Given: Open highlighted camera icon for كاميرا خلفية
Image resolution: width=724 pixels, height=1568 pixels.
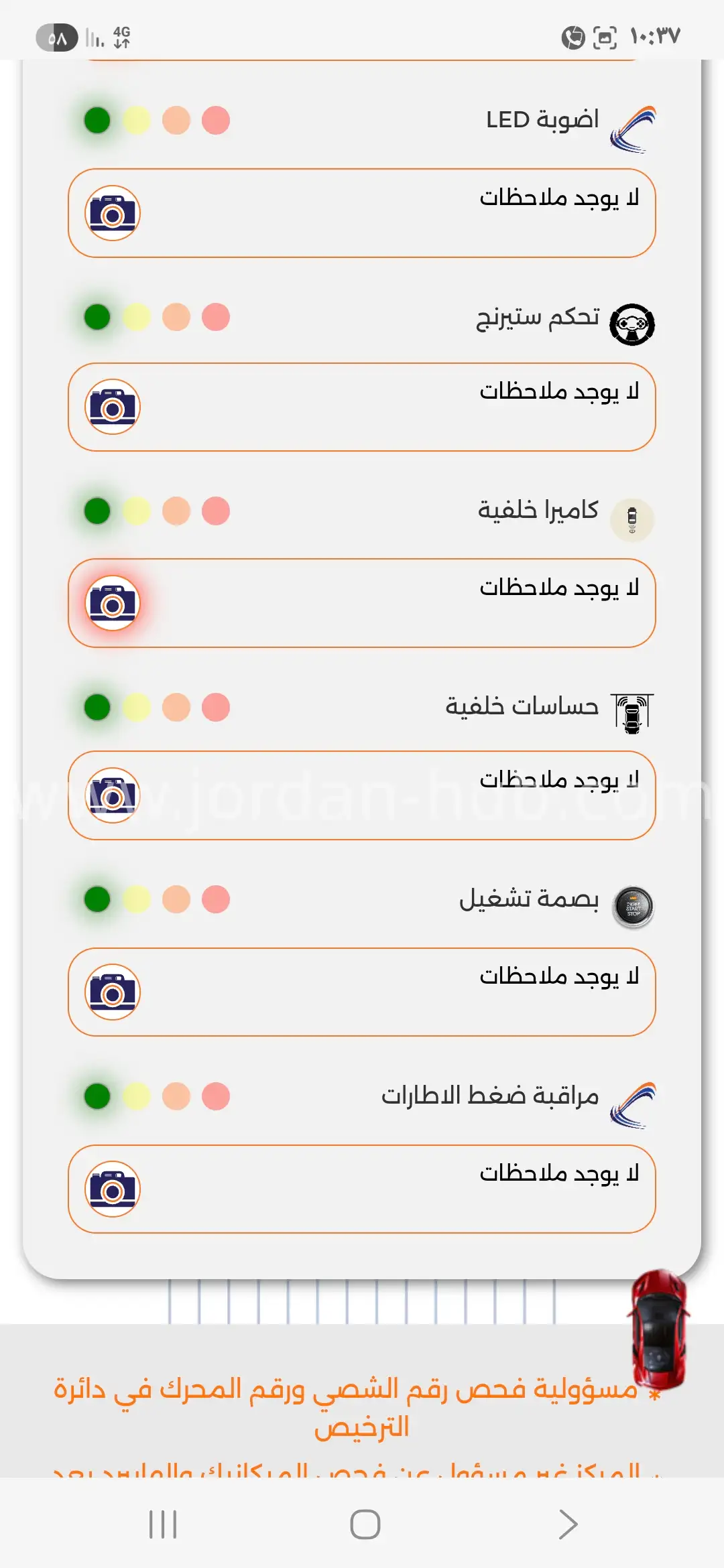Looking at the screenshot, I should click(x=113, y=603).
